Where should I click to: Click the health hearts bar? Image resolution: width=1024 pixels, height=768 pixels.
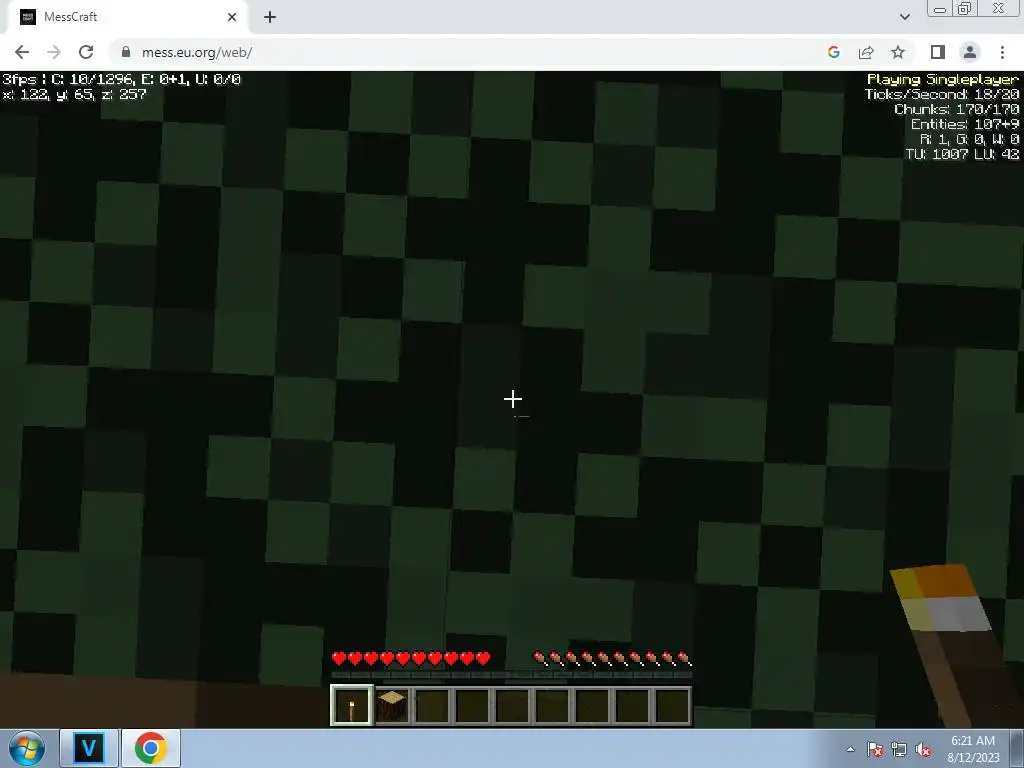[x=411, y=658]
